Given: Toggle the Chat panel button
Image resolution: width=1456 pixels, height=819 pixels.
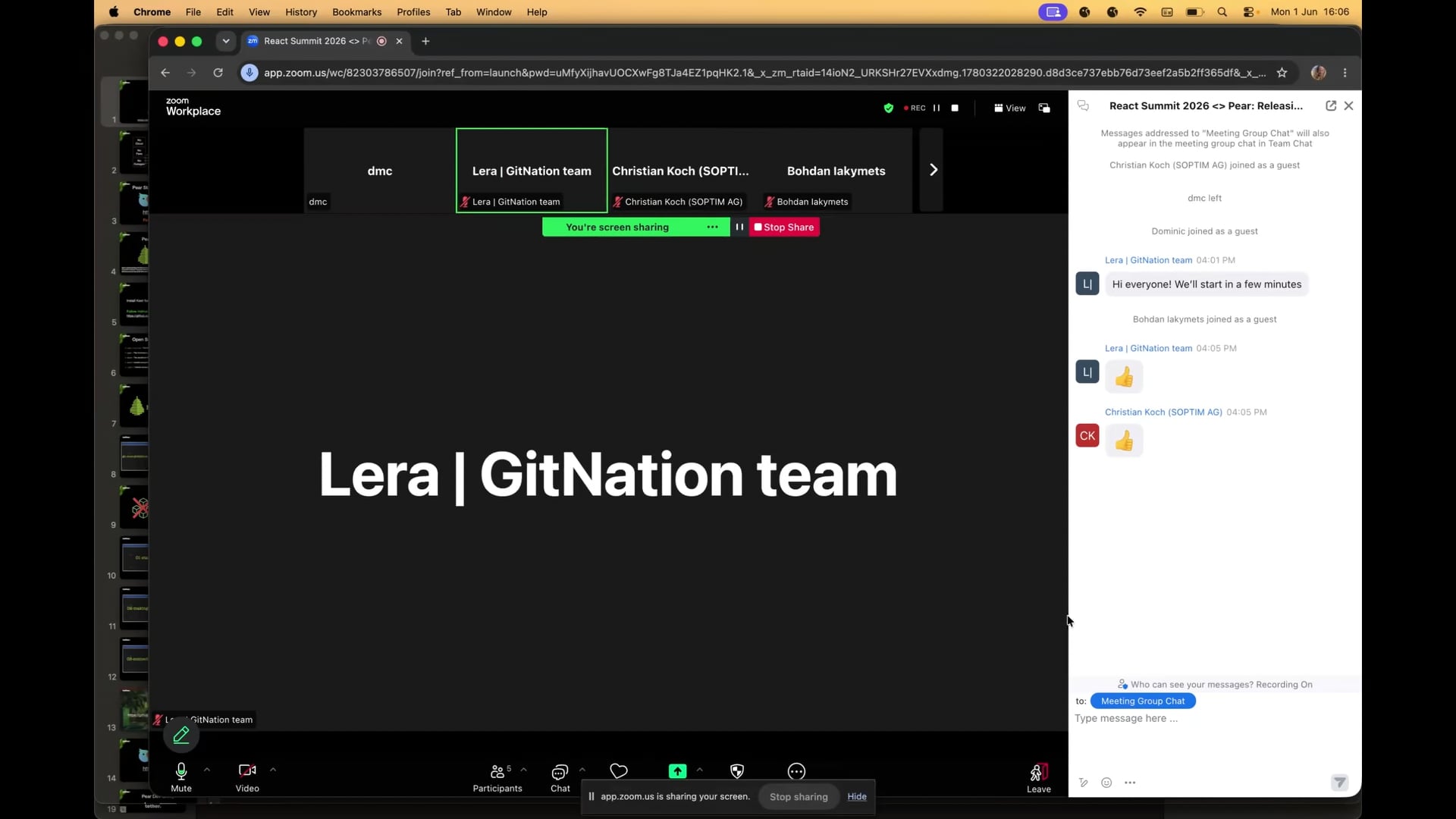Looking at the screenshot, I should (x=560, y=777).
